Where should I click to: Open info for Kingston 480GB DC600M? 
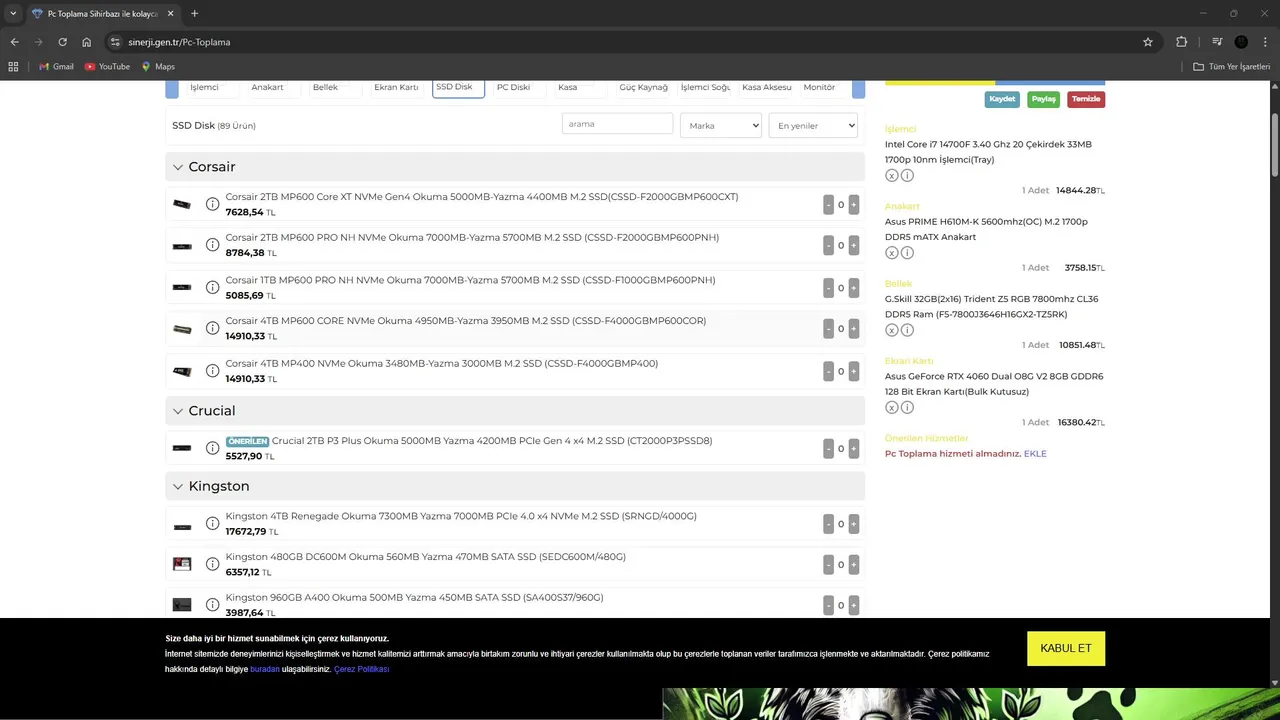click(212, 564)
